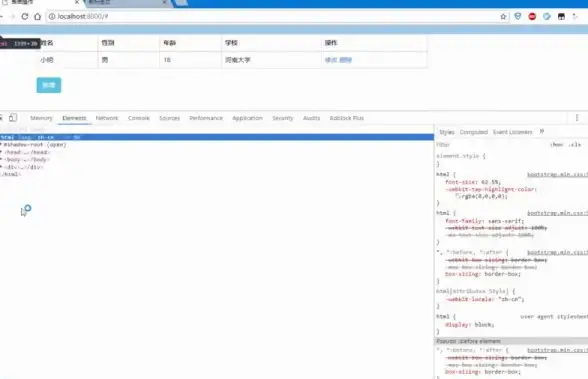The width and height of the screenshot is (588, 379).
Task: Click the display: block declaration
Action: [470, 325]
